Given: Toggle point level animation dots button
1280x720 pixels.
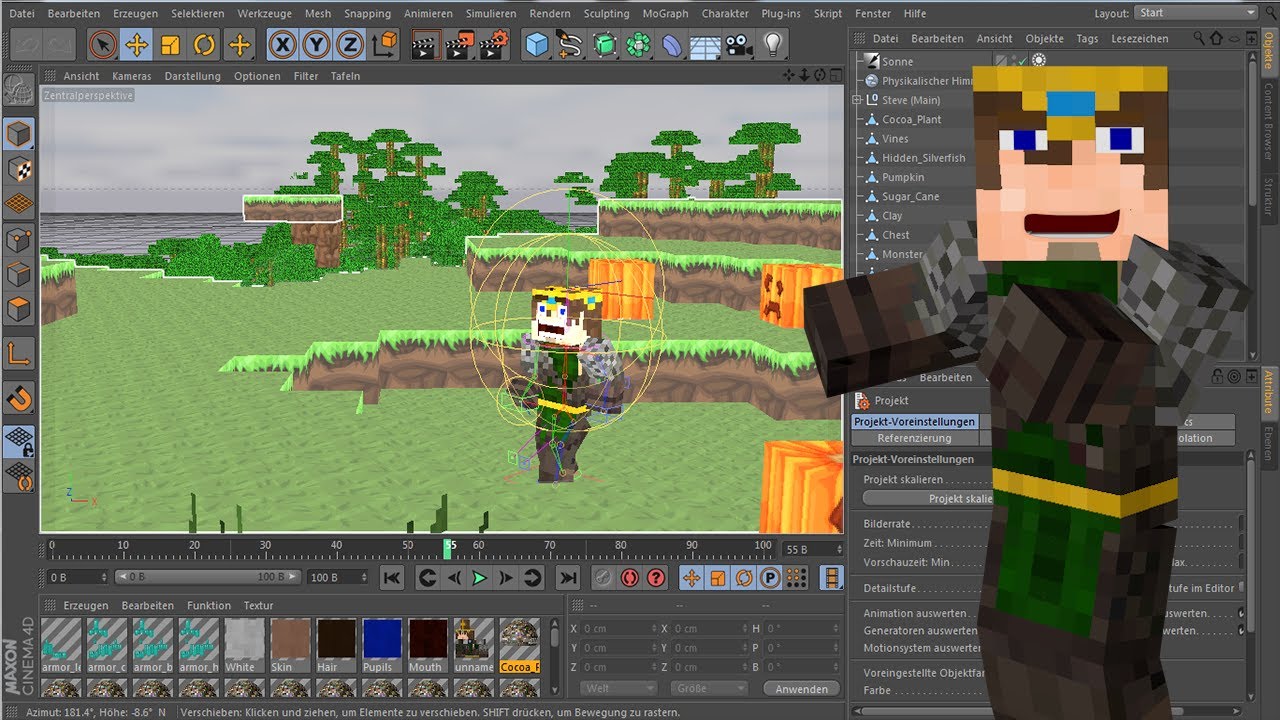Looking at the screenshot, I should click(x=796, y=577).
